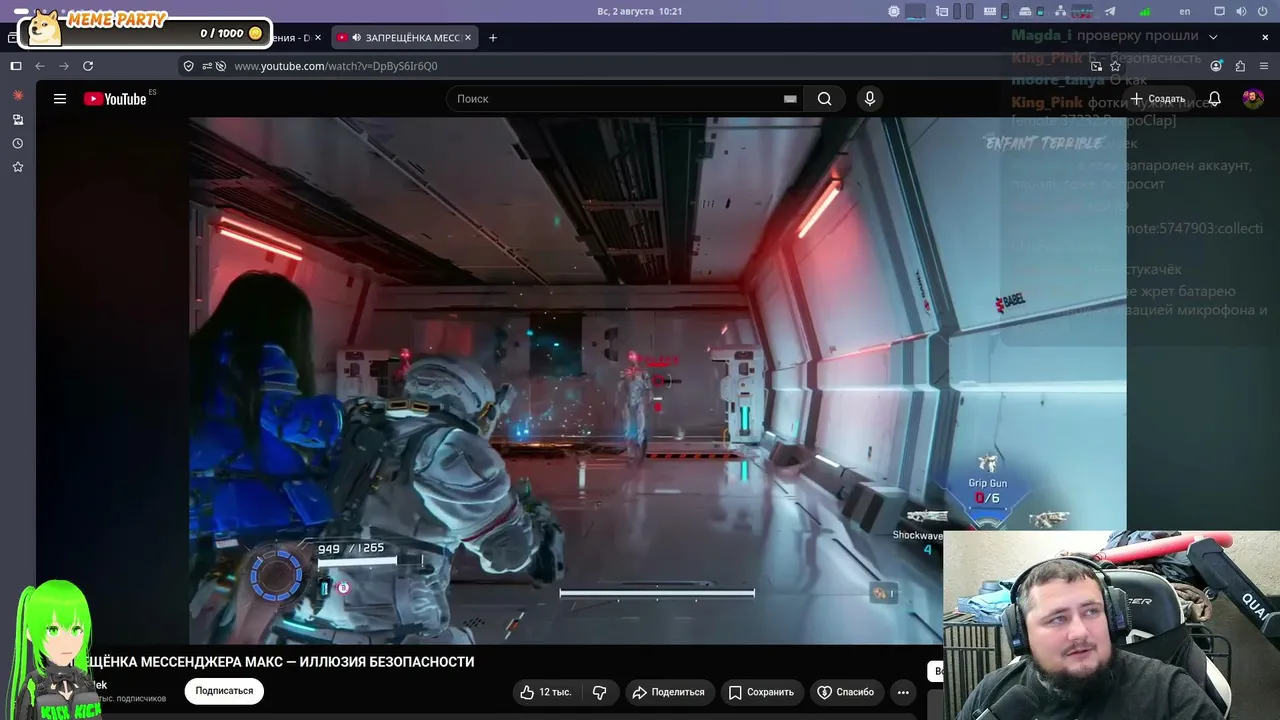
Task: Reload the page with the refresh button
Action: [x=88, y=66]
